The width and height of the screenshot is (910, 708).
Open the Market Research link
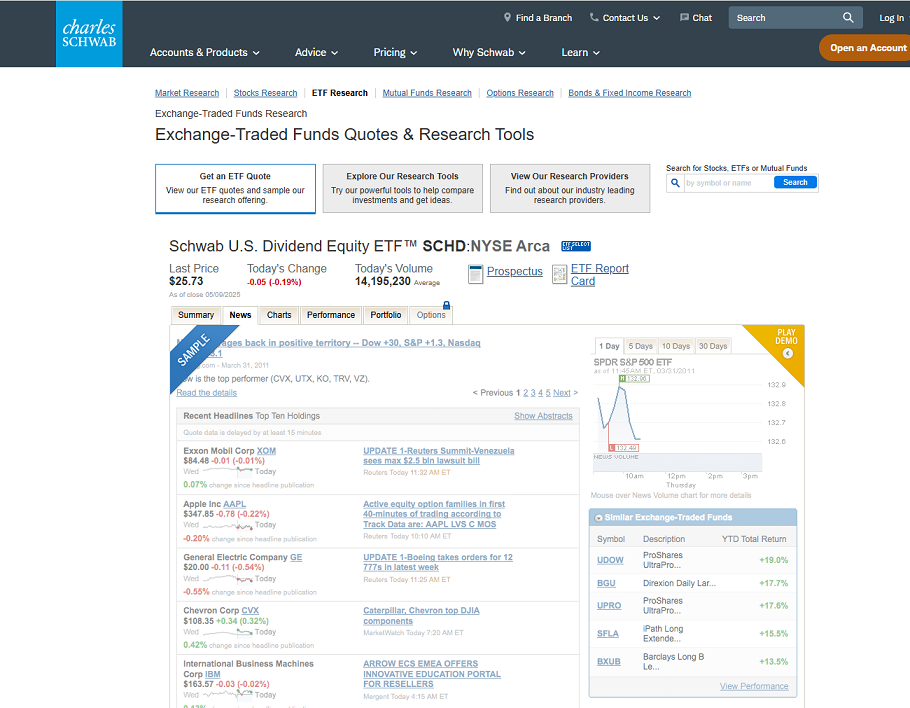187,93
